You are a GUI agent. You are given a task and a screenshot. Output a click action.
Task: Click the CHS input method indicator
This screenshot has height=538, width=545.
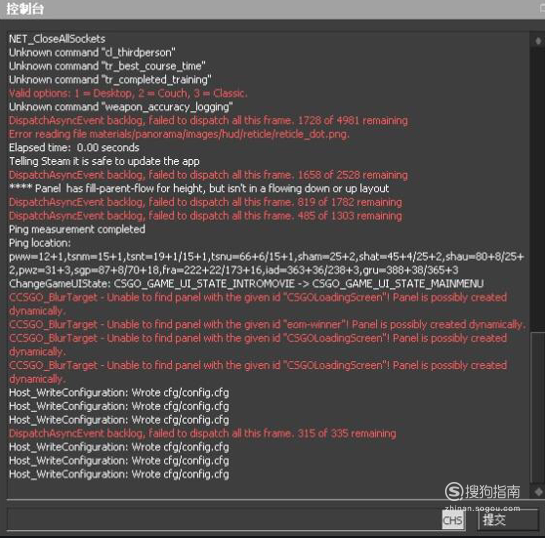[x=453, y=520]
